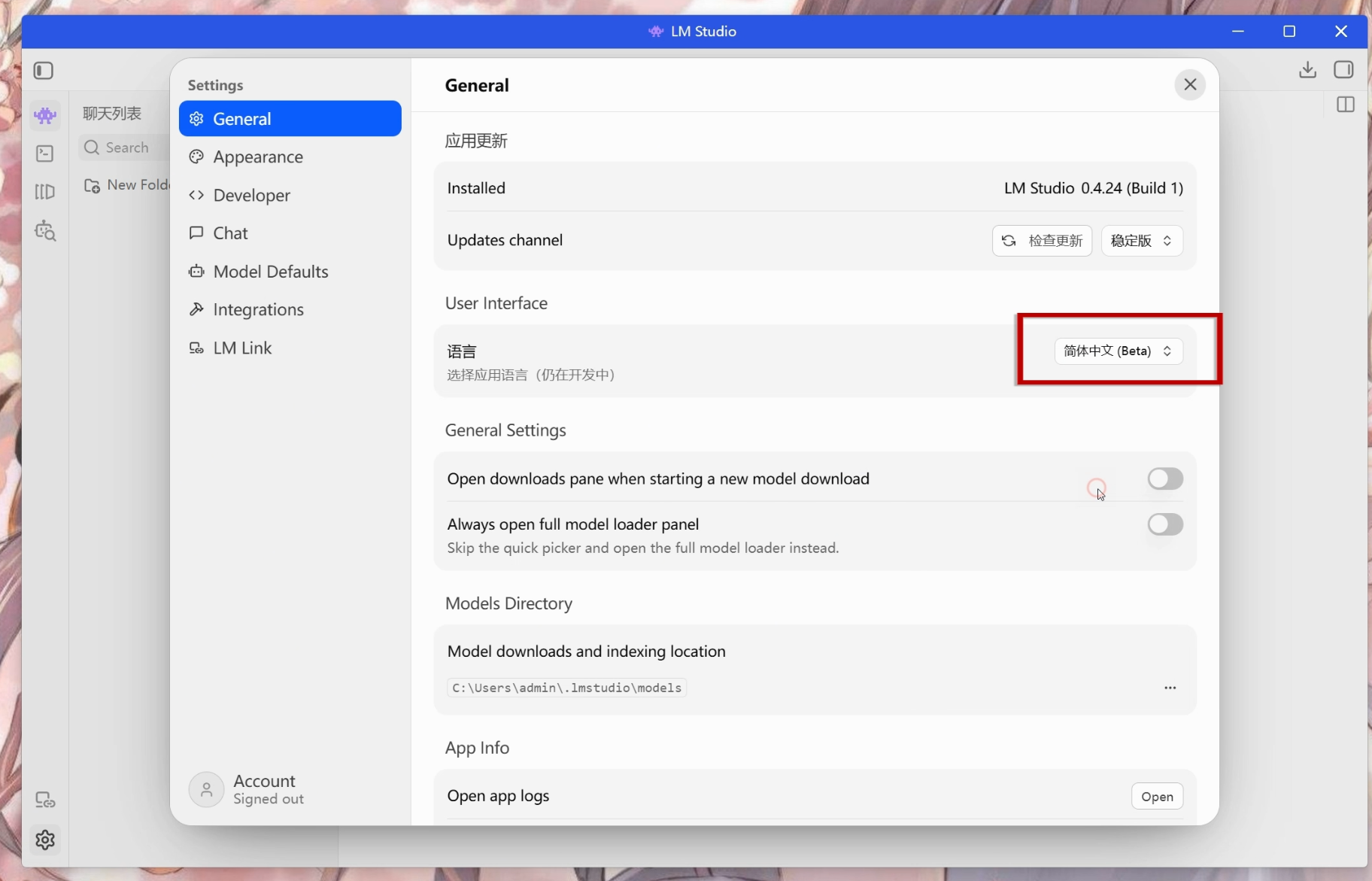Click the Account avatar icon

coord(206,789)
